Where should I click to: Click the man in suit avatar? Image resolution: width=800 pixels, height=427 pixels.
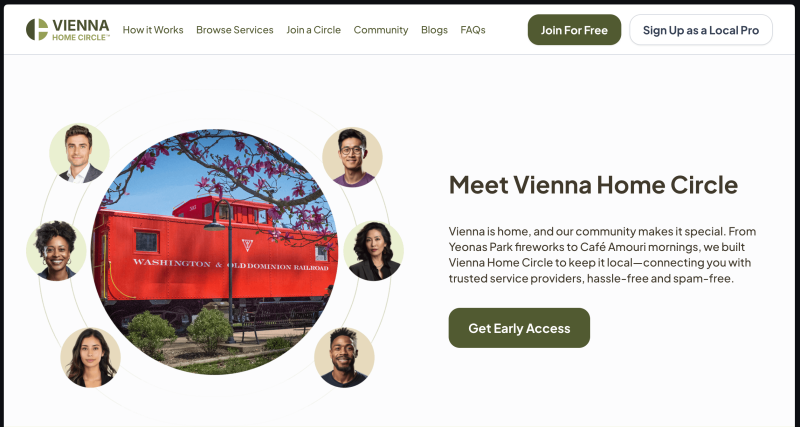click(x=79, y=153)
